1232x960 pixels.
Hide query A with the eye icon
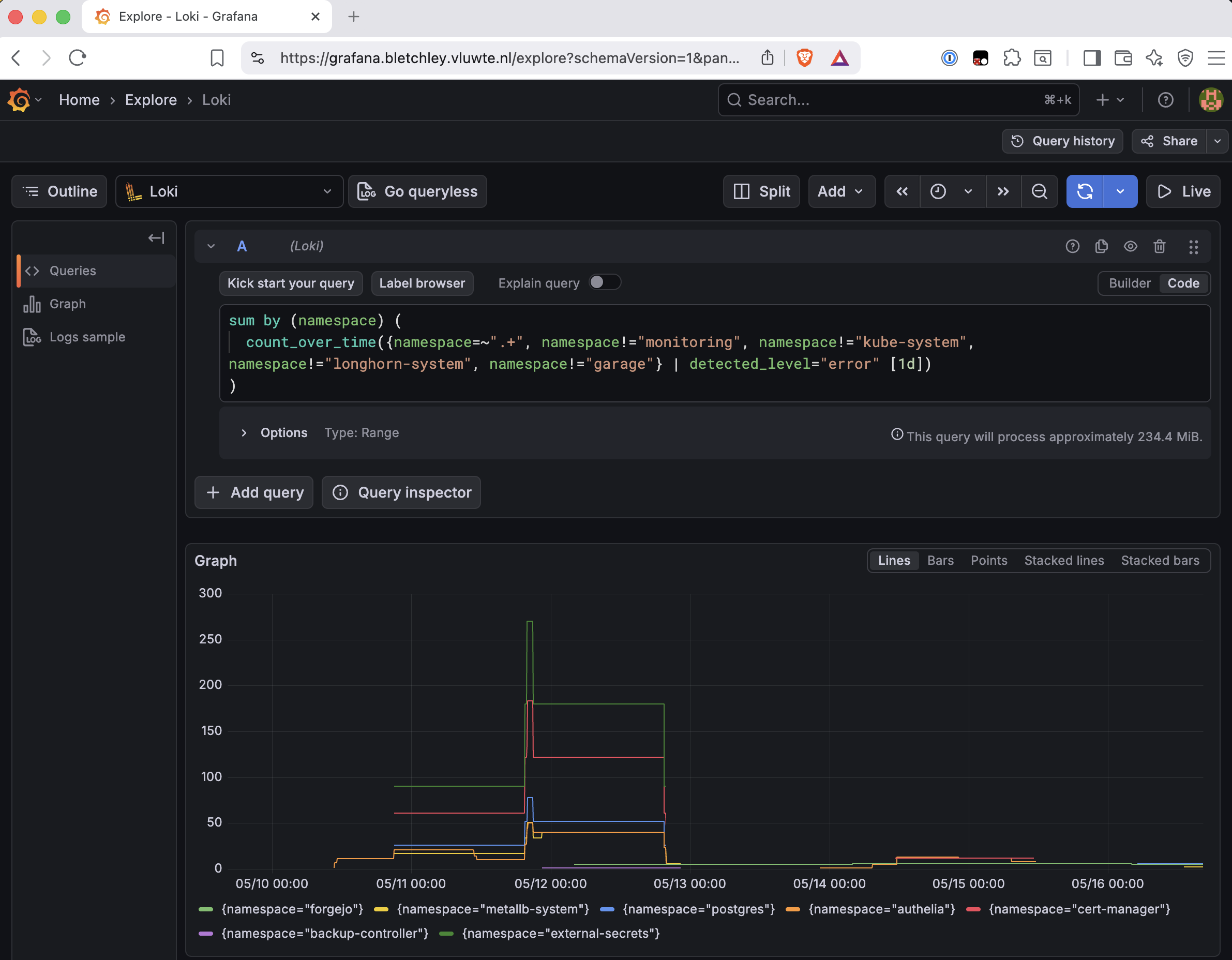(x=1130, y=247)
